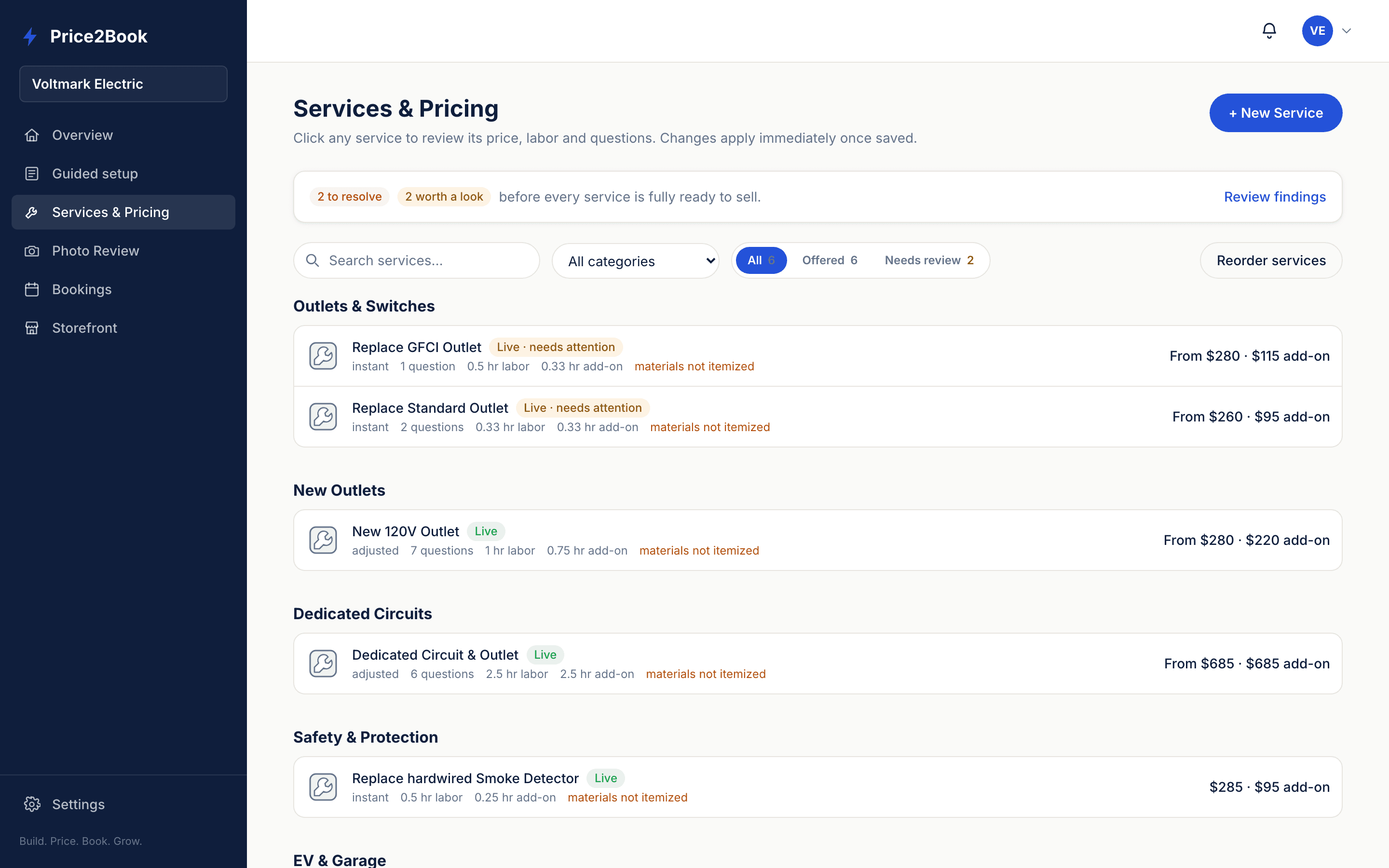Open Settings in the sidebar
Screen dimensions: 1389x868
(123, 804)
